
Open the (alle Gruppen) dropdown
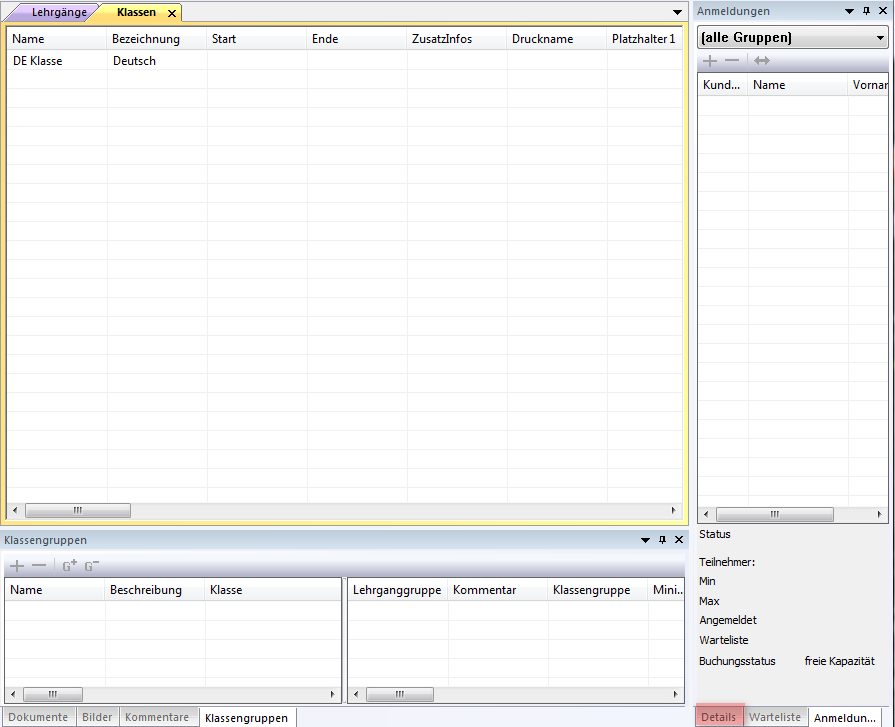tap(880, 38)
